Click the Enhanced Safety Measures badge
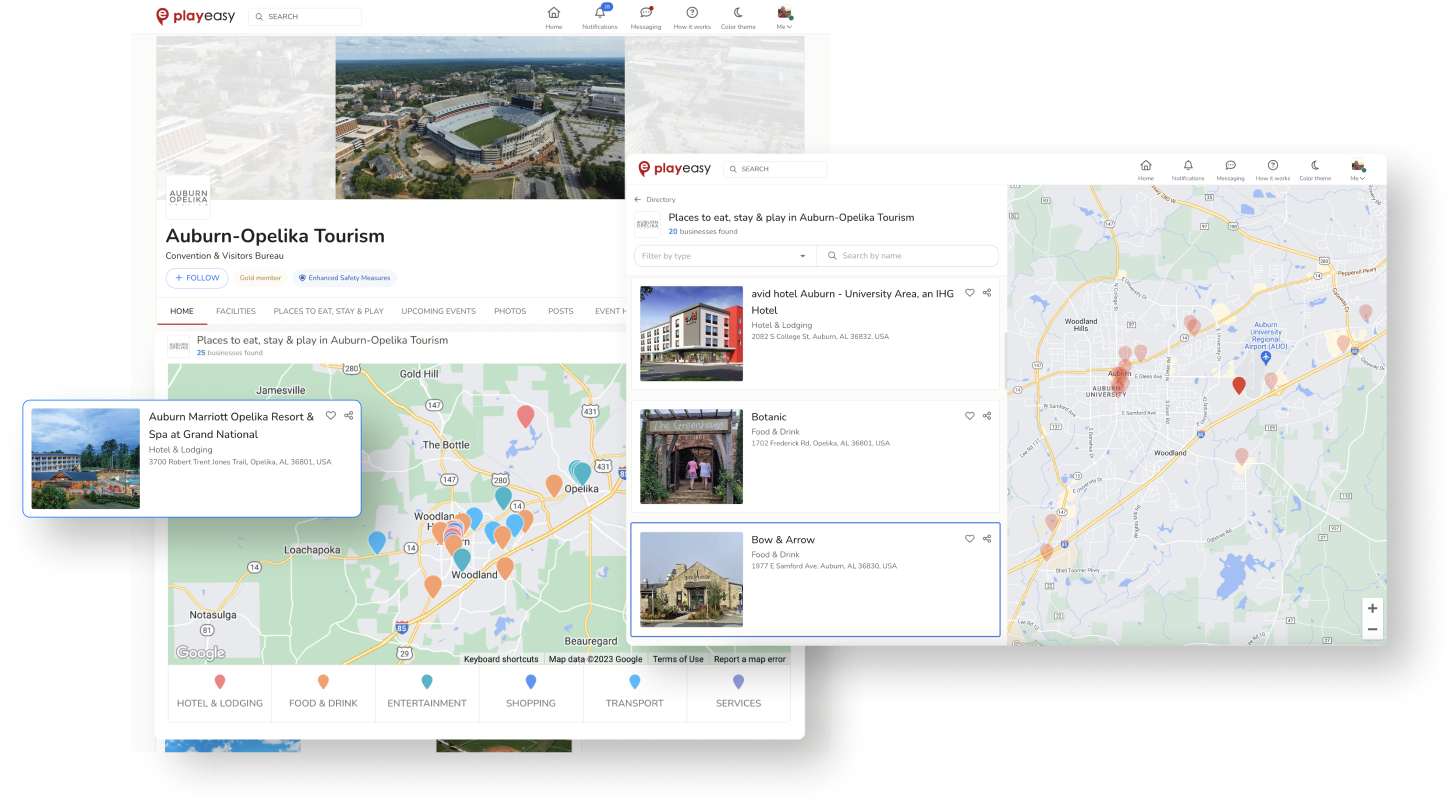The height and width of the screenshot is (808, 1455). click(x=344, y=278)
